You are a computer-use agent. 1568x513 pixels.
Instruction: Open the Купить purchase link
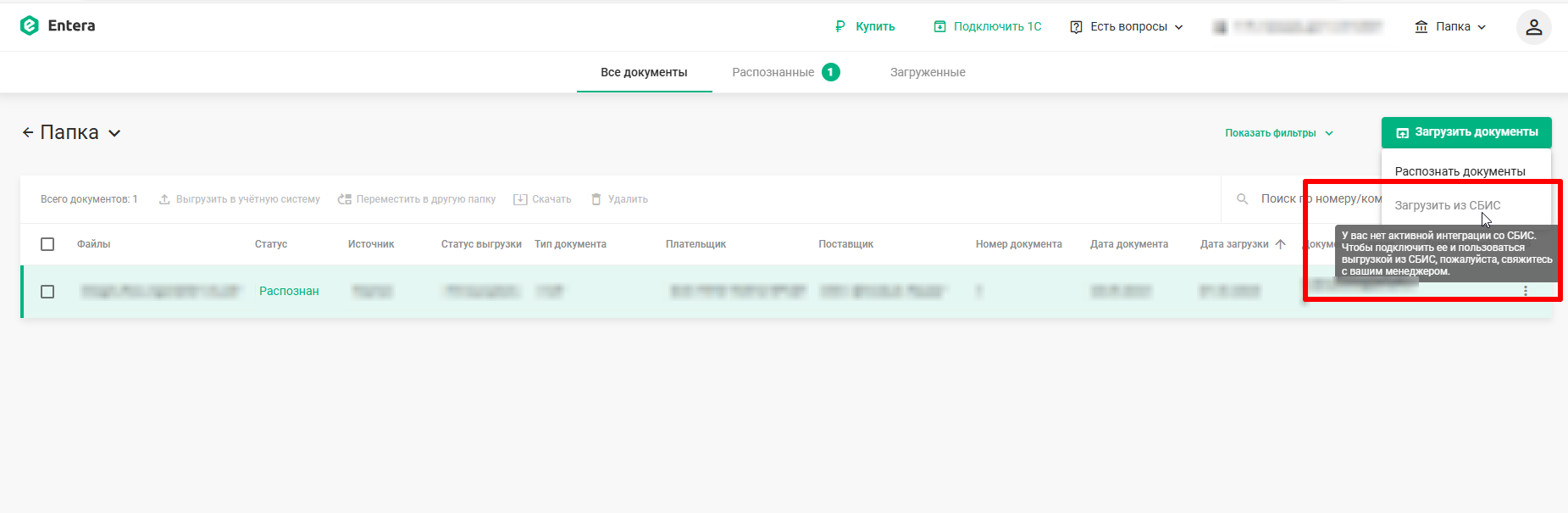pos(865,26)
